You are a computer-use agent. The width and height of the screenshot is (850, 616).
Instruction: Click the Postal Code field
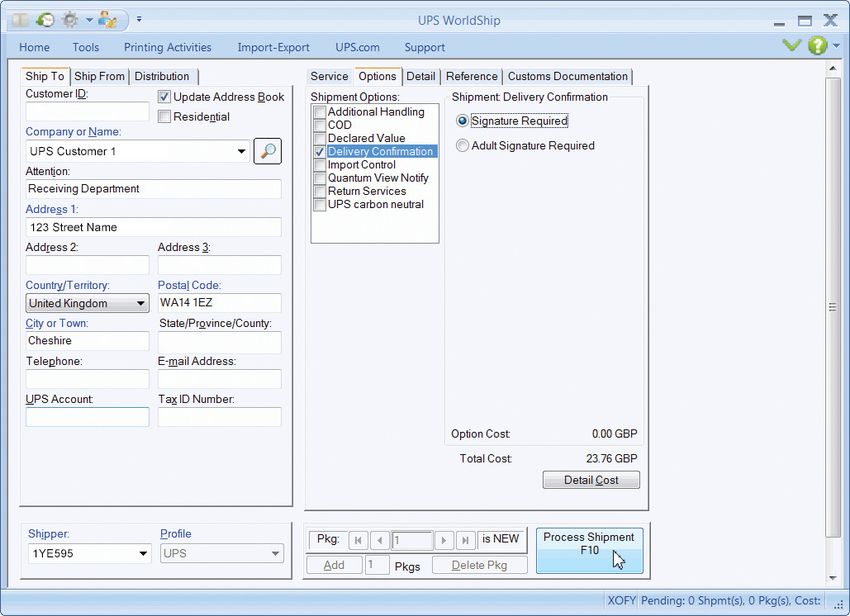[220, 303]
